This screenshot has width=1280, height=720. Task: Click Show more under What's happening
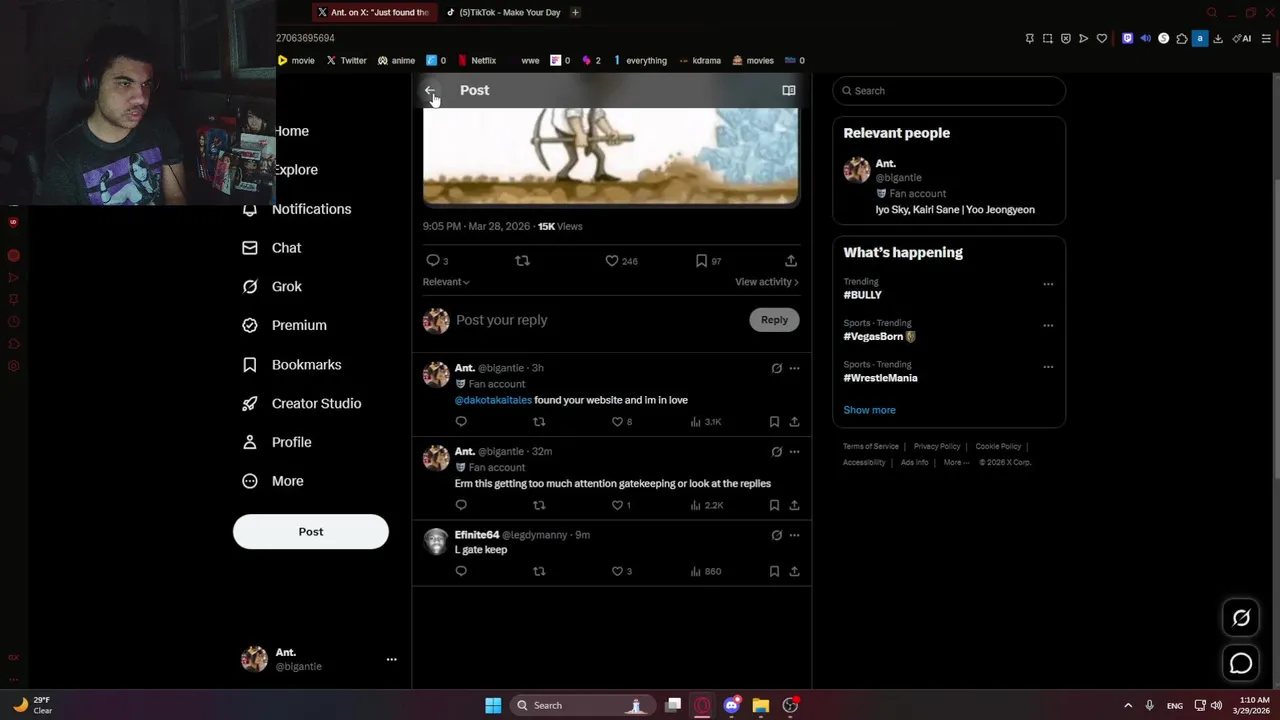pos(869,410)
